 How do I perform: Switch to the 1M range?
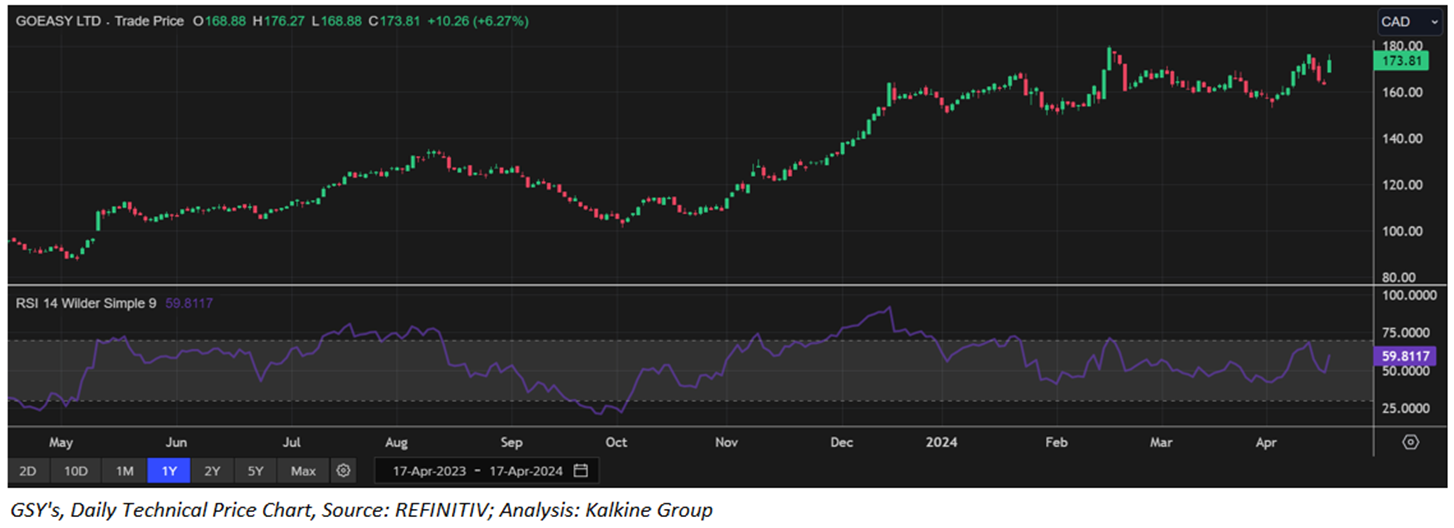pos(124,470)
